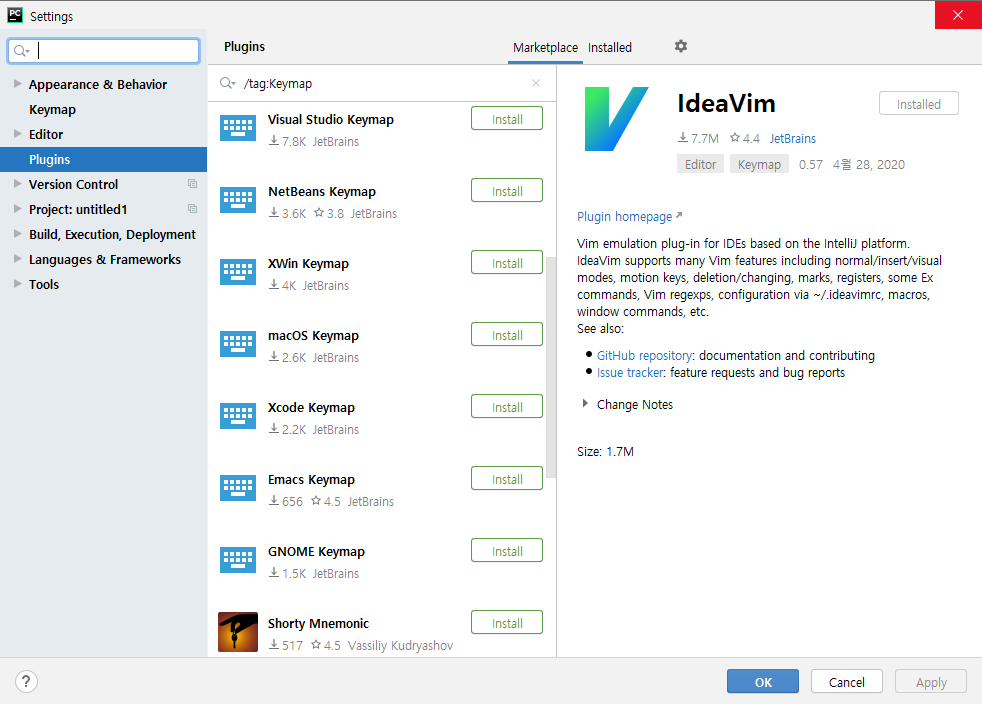This screenshot has height=704, width=982.
Task: Click the IdeaVim logo icon
Action: (616, 119)
